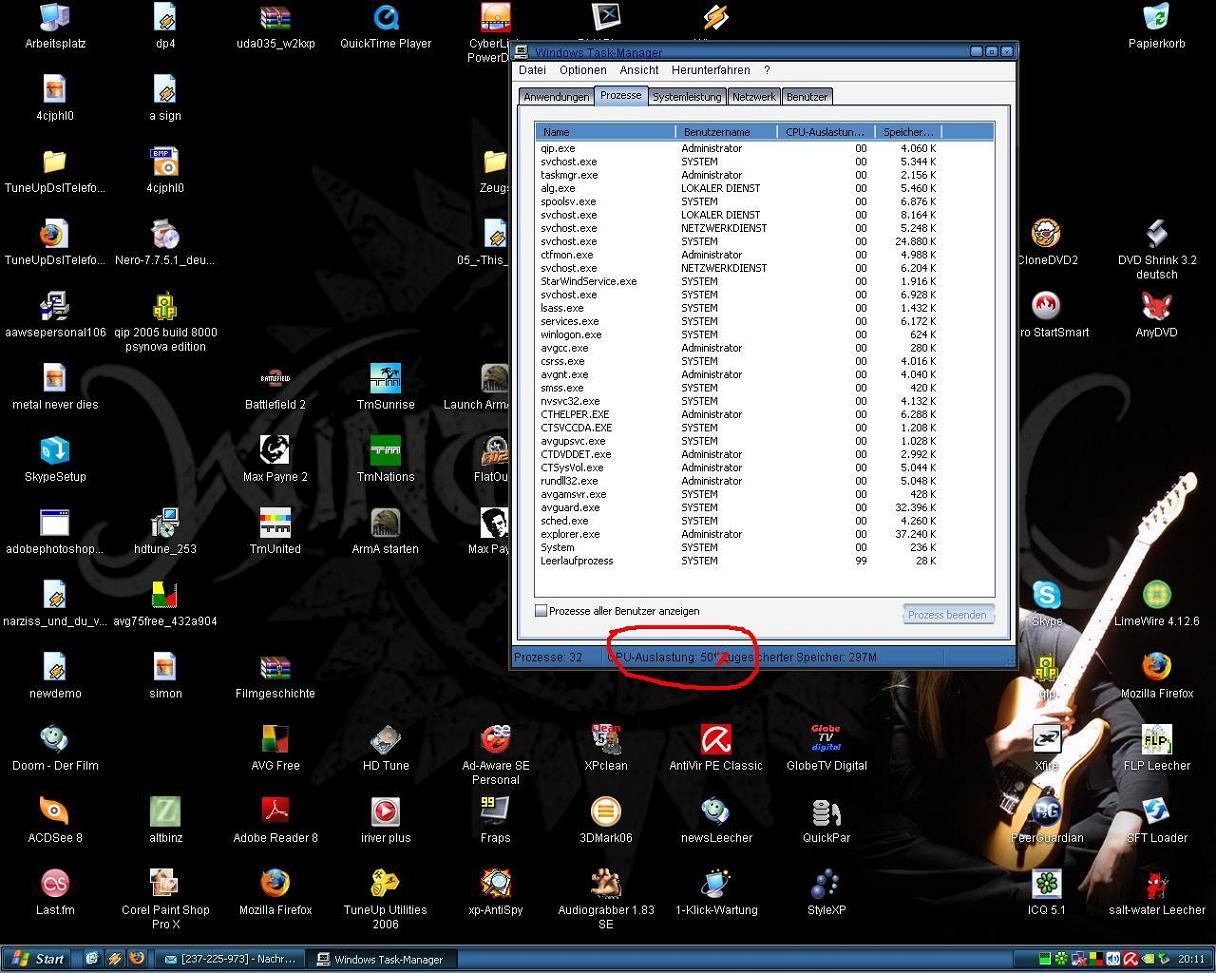Open the Ansicht menu
Image resolution: width=1216 pixels, height=973 pixels.
coord(639,70)
